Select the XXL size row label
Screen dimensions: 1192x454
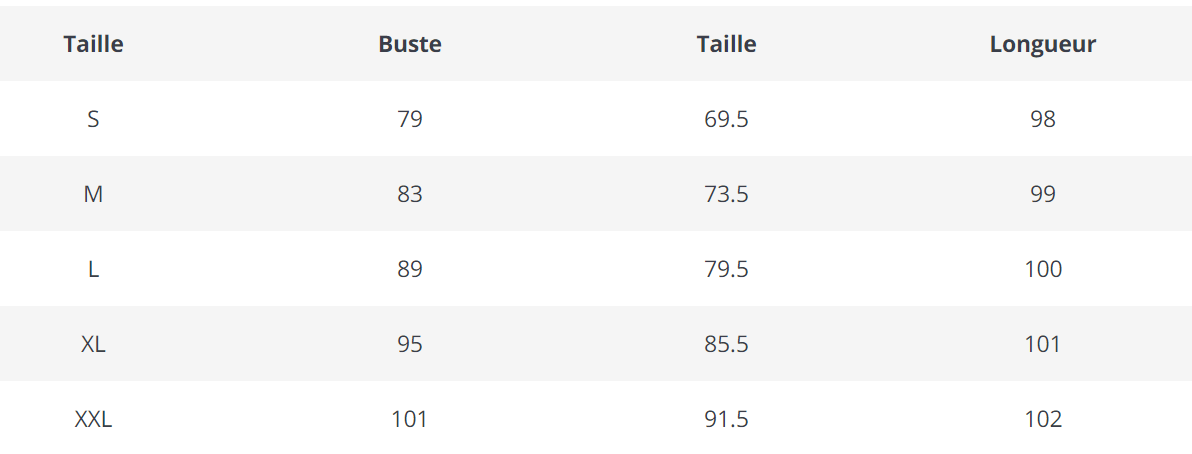point(93,419)
